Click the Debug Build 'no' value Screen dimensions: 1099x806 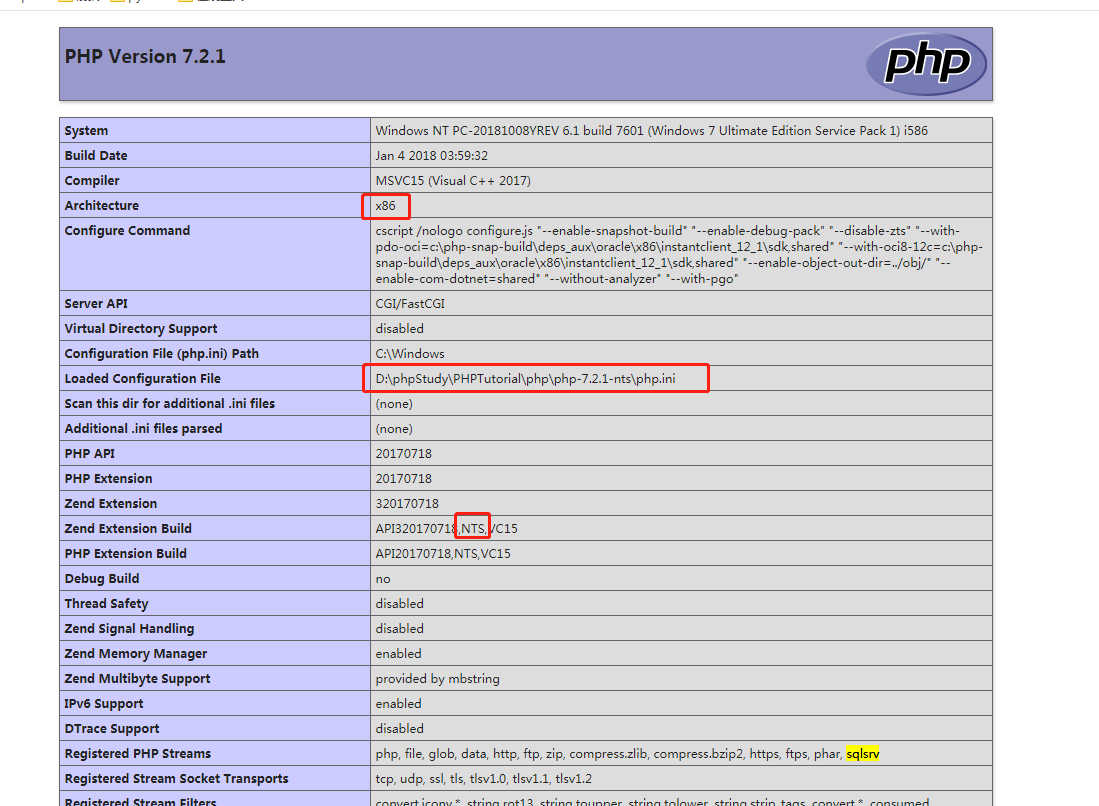point(383,579)
